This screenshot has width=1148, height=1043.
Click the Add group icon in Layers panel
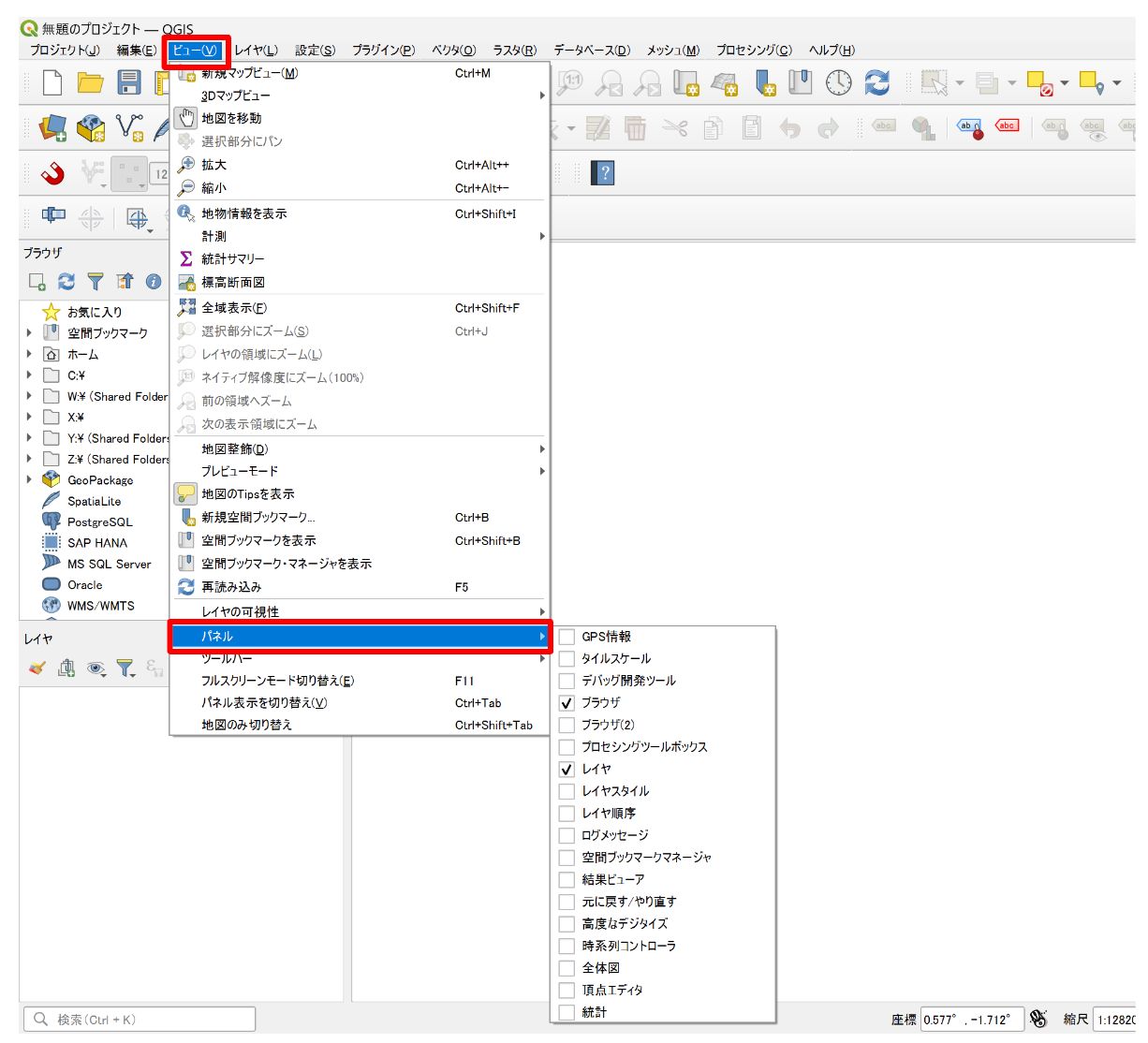[66, 668]
